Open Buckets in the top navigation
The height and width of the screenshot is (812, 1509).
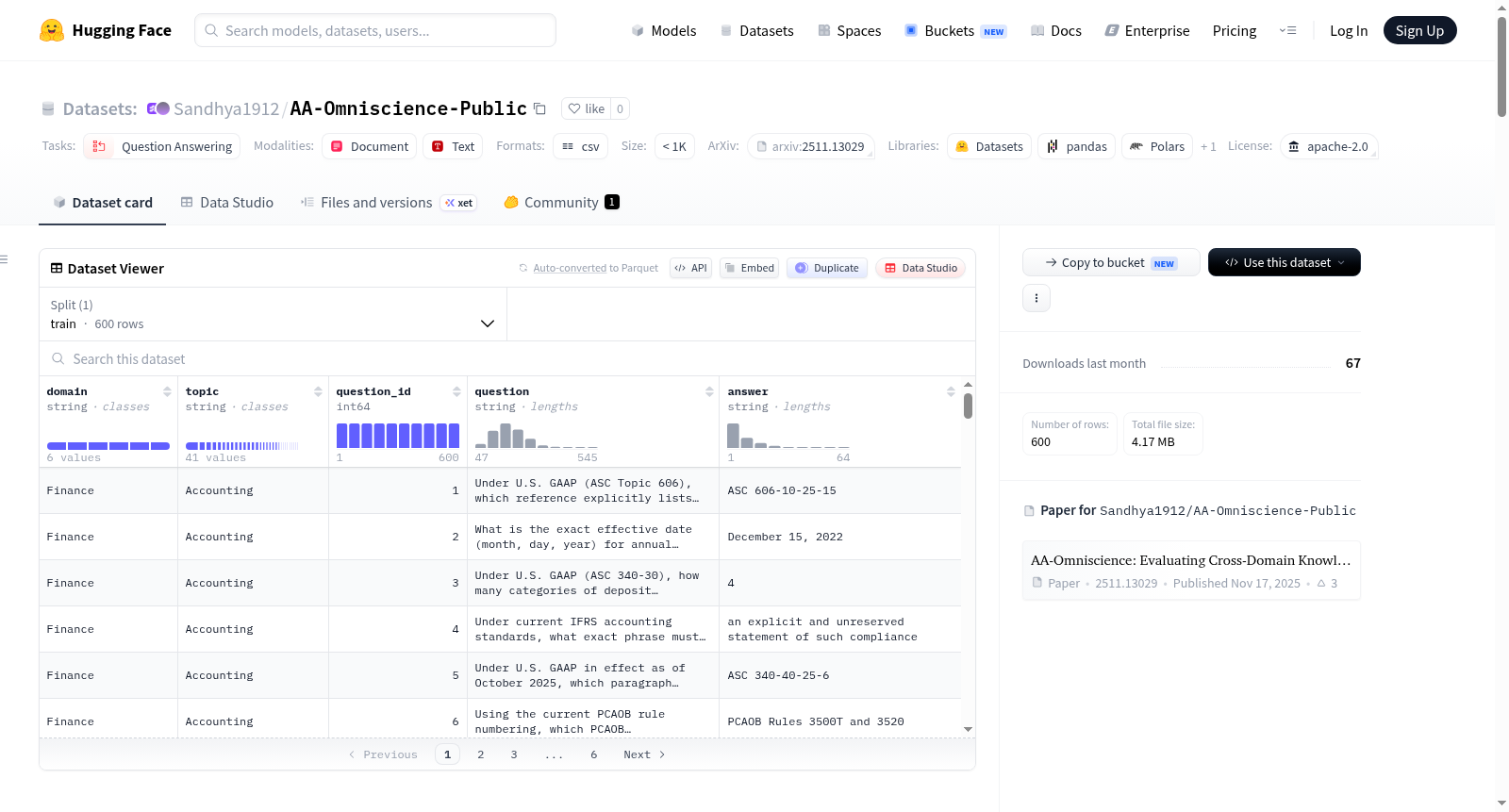point(955,30)
